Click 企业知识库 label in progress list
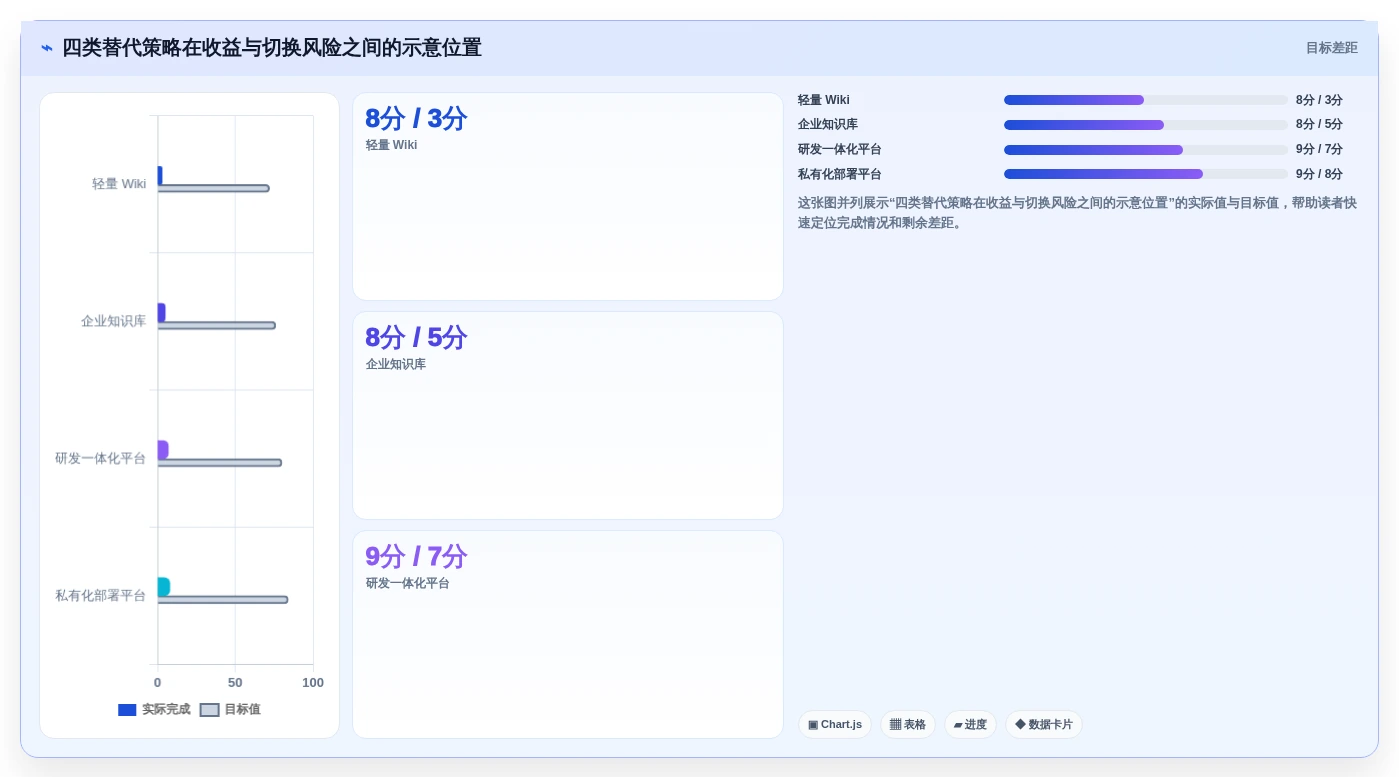This screenshot has height=777, width=1399. click(x=827, y=125)
